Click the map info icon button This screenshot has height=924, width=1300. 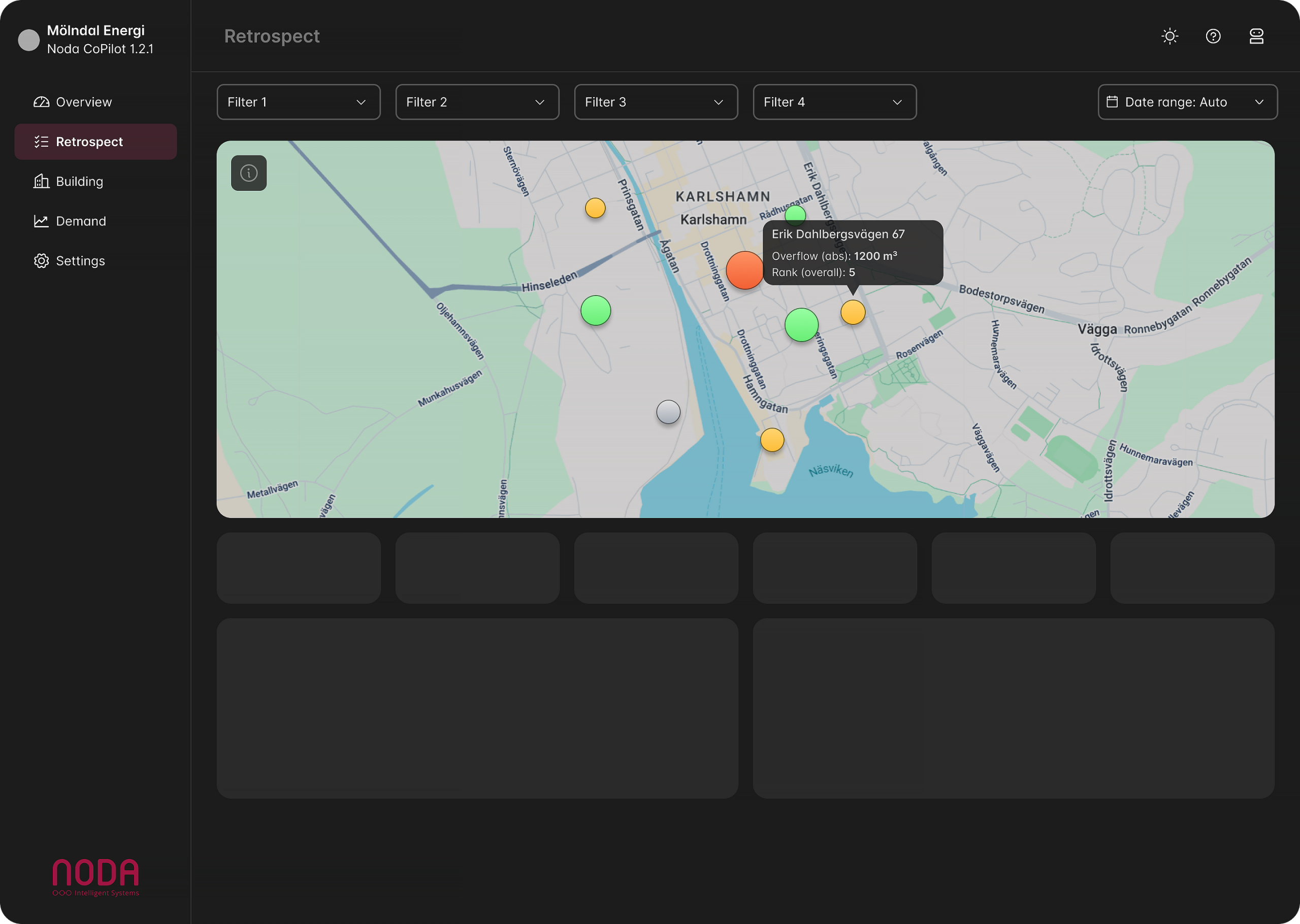click(249, 173)
